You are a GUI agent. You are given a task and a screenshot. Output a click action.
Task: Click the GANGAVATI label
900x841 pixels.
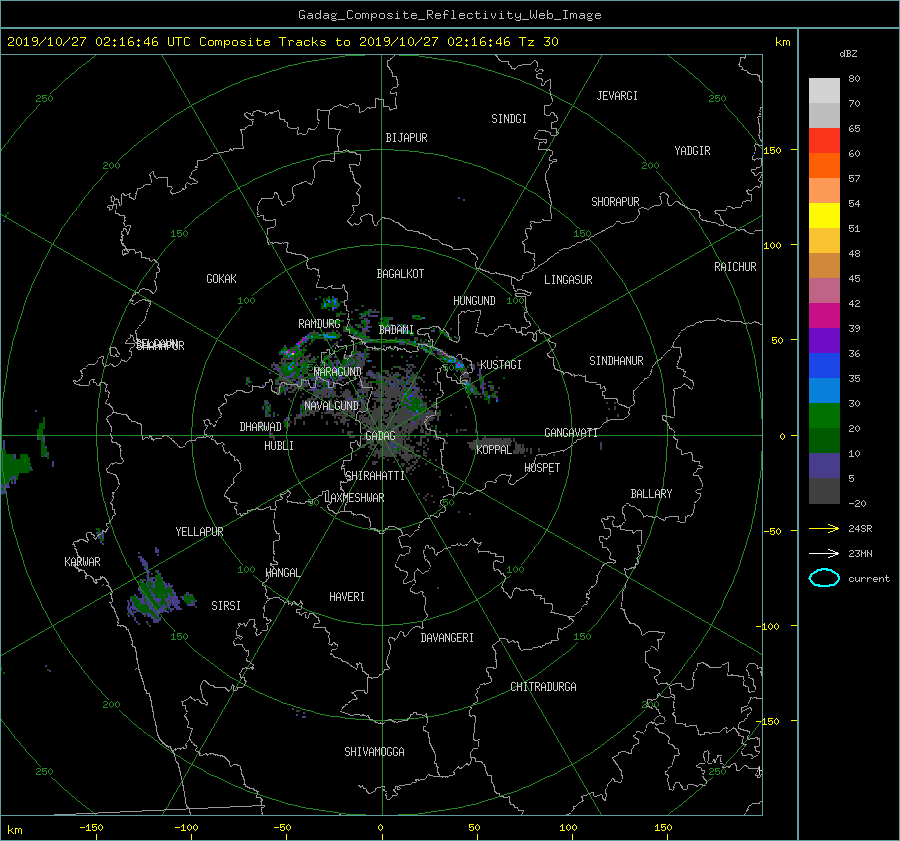(x=571, y=433)
